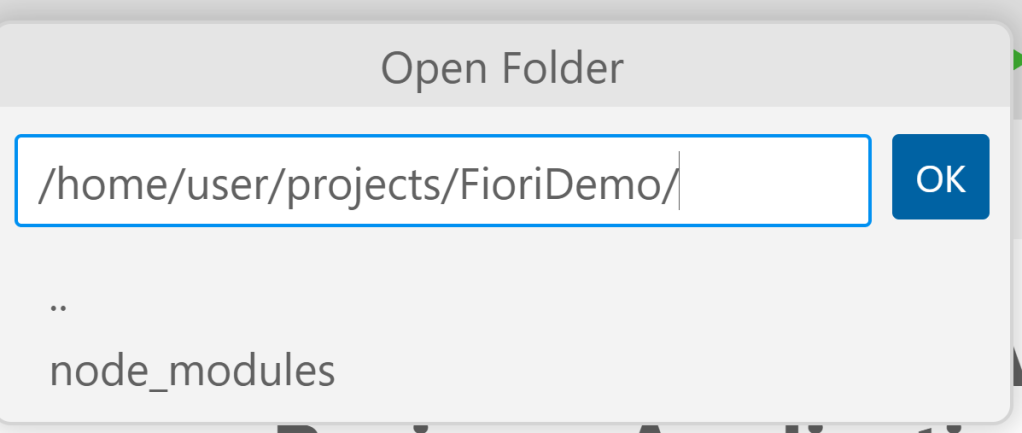Click blank space after the path text

coord(780,181)
